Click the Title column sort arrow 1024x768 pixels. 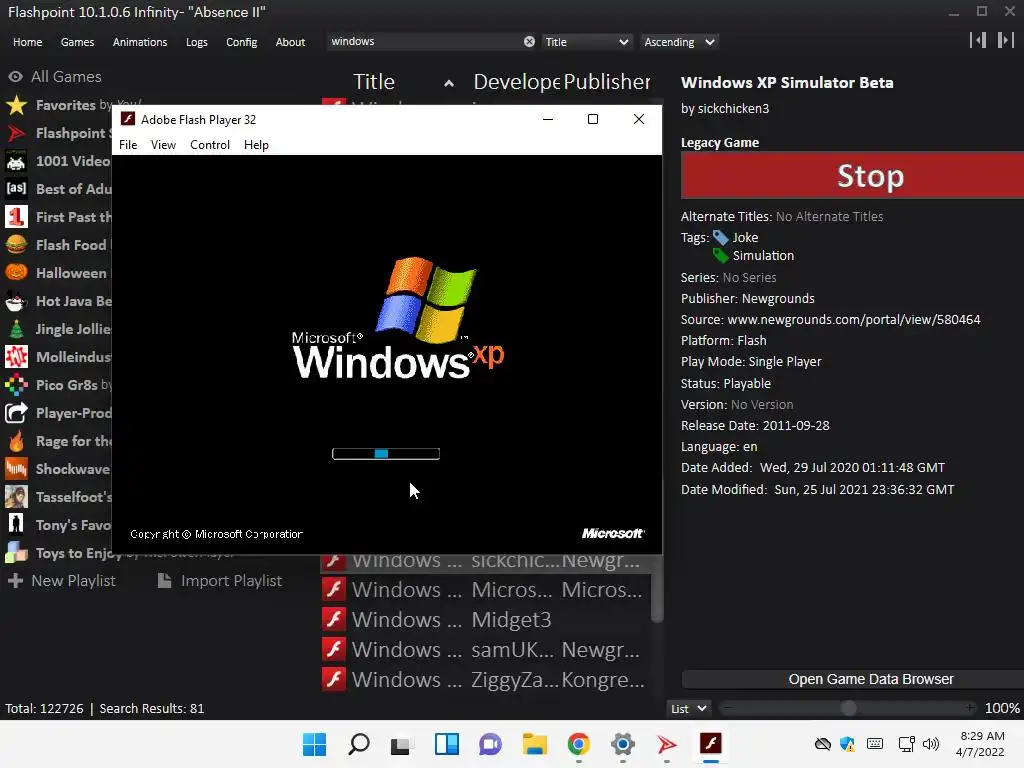pos(449,83)
